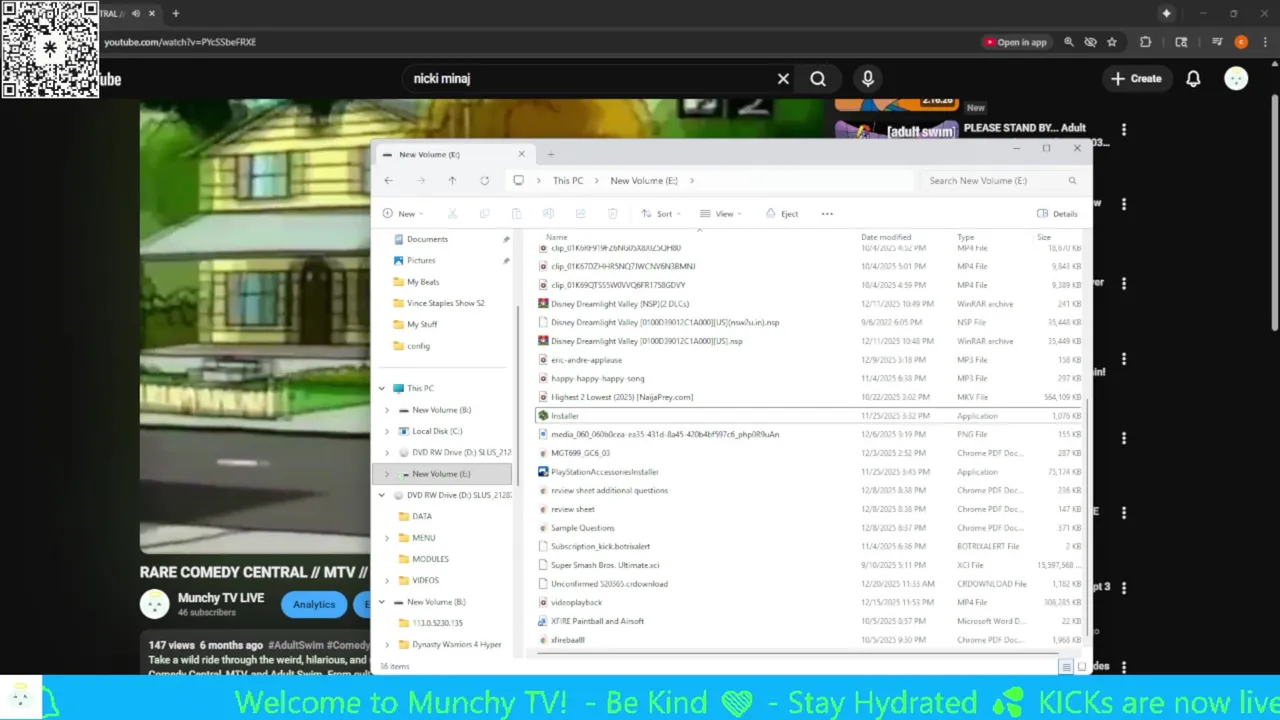The height and width of the screenshot is (720, 1280).
Task: Open the Sort dropdown menu
Action: tap(661, 214)
